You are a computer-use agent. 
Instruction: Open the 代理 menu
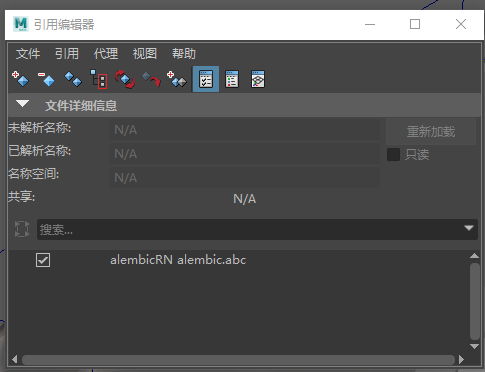[x=106, y=54]
